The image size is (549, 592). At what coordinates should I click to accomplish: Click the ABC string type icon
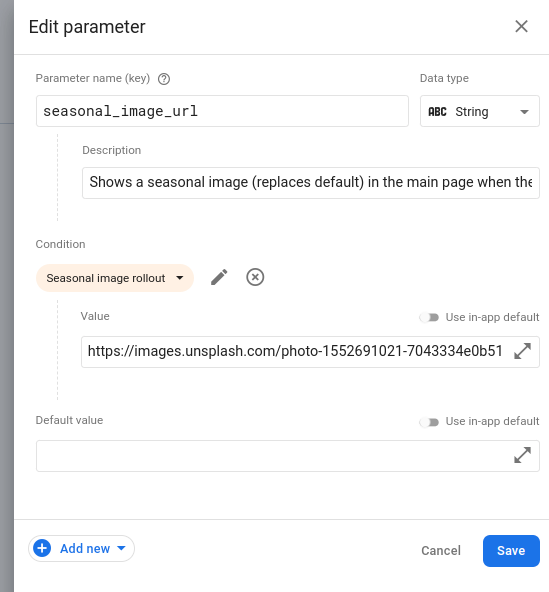437,112
